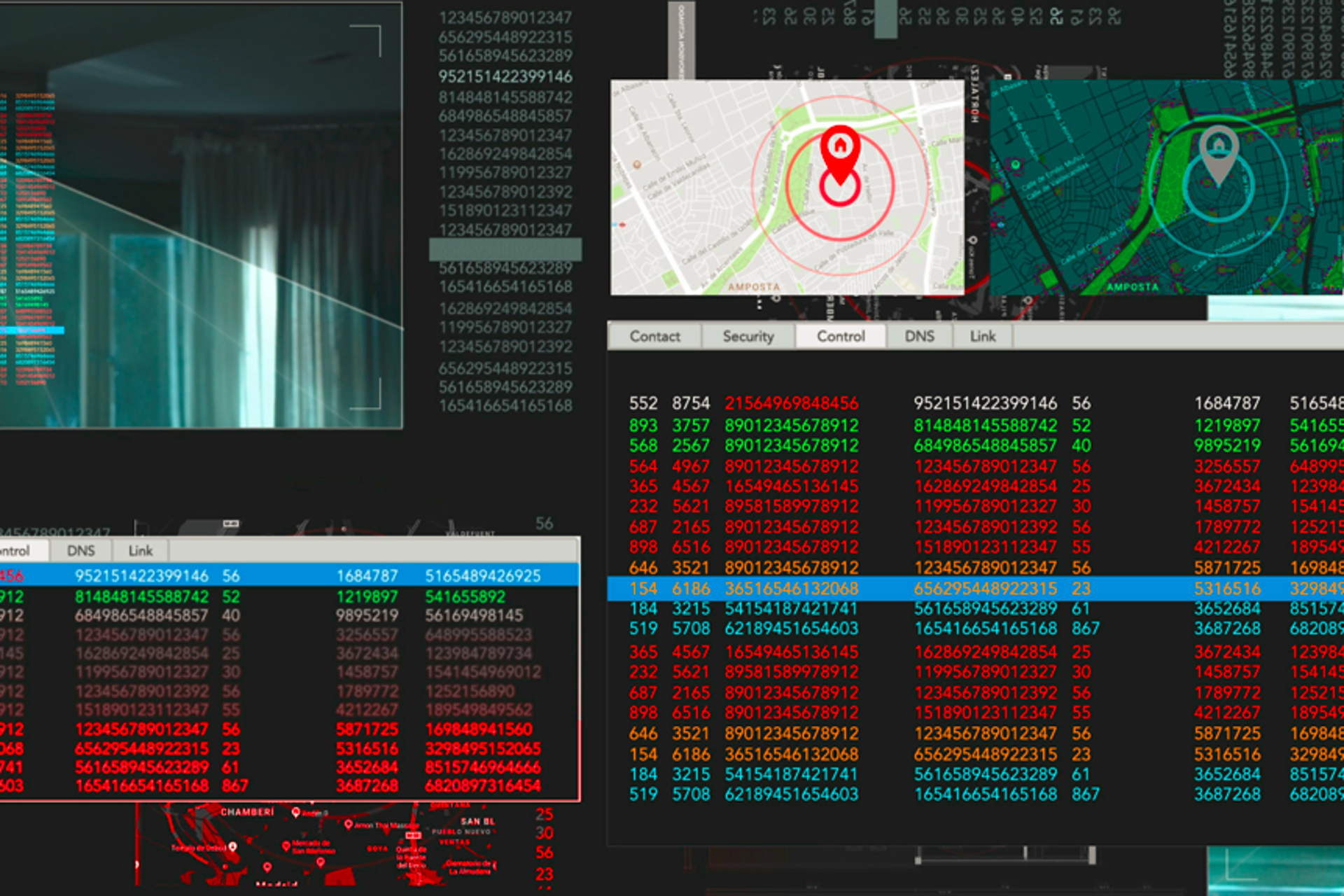Click the Cementerio de La Almudena marker
1344x896 pixels.
pos(494,866)
